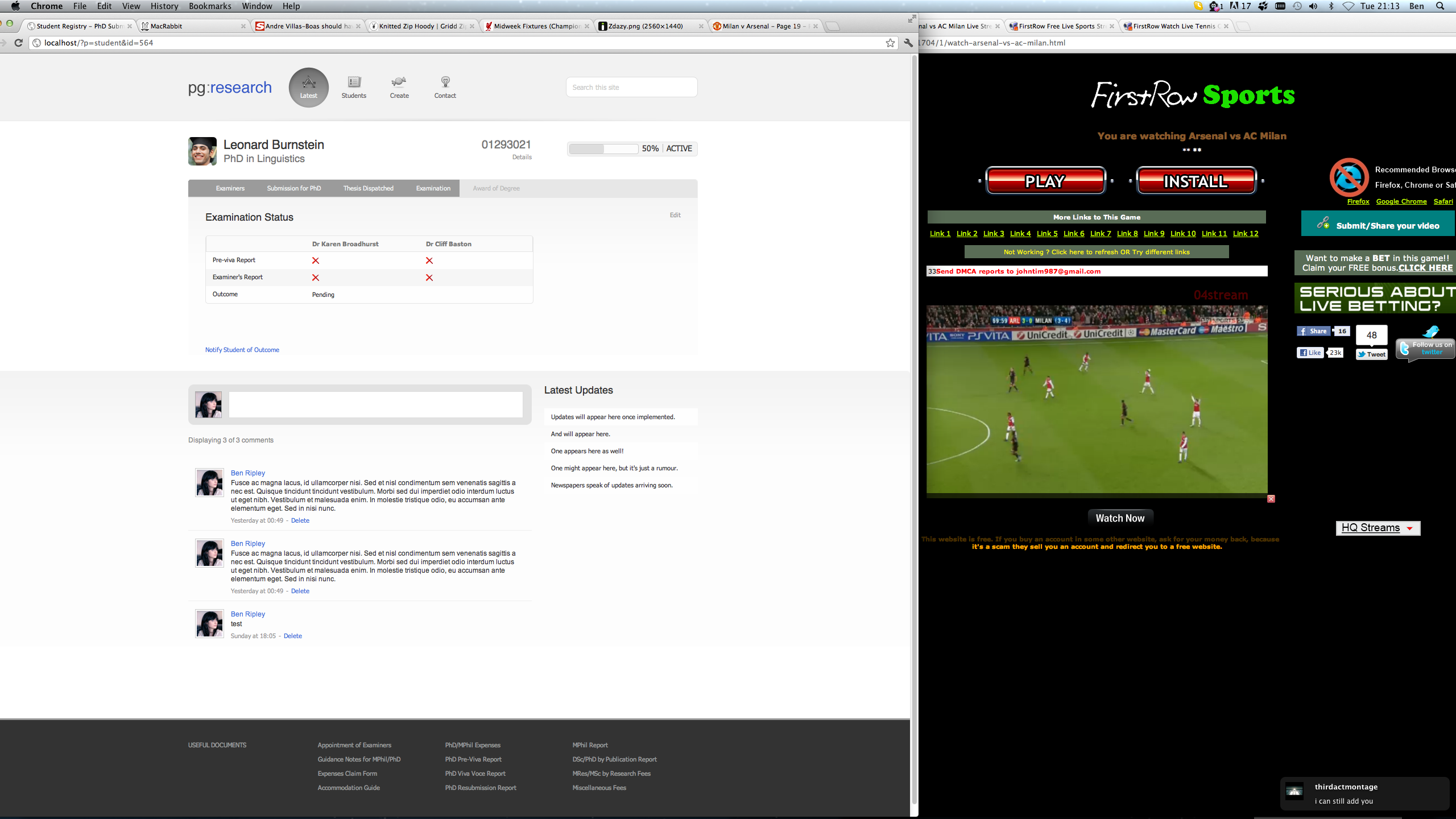Click the Watch Now button
Screen dimensions: 1456x819
click(x=1120, y=518)
